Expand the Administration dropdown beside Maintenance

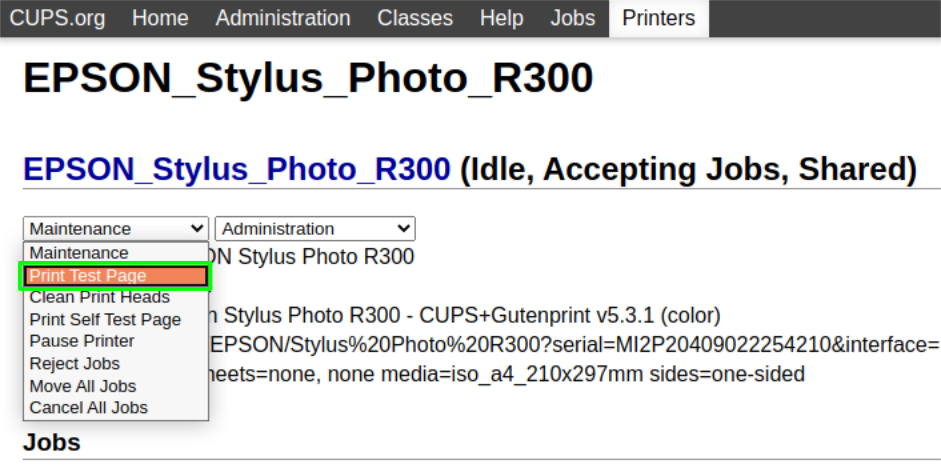coord(315,229)
